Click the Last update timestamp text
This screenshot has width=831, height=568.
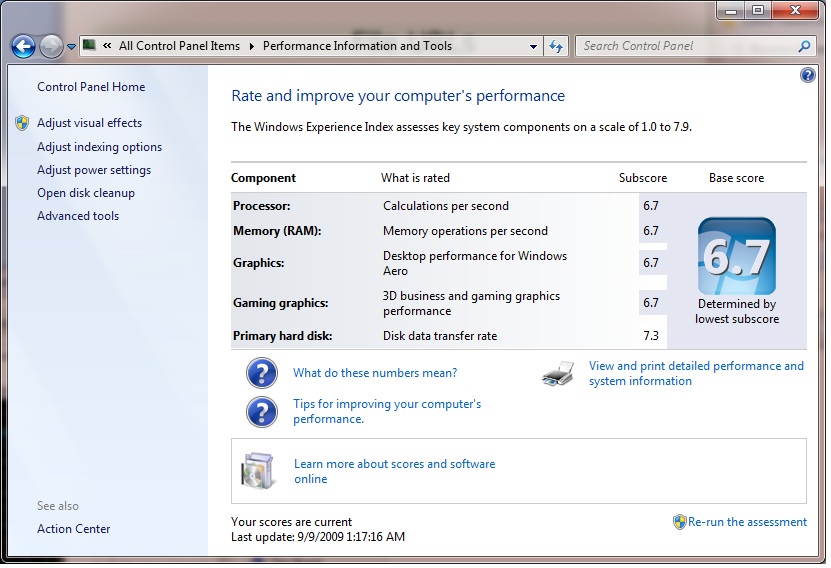(318, 537)
